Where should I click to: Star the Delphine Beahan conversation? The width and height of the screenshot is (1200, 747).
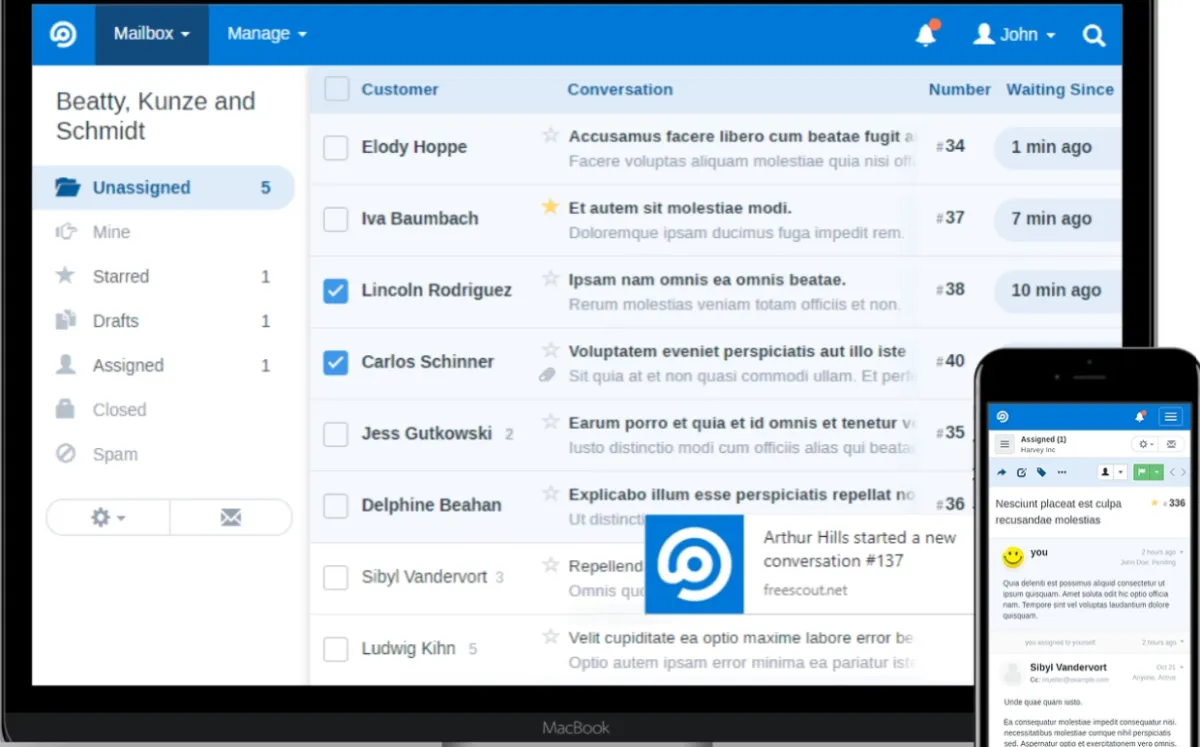550,493
